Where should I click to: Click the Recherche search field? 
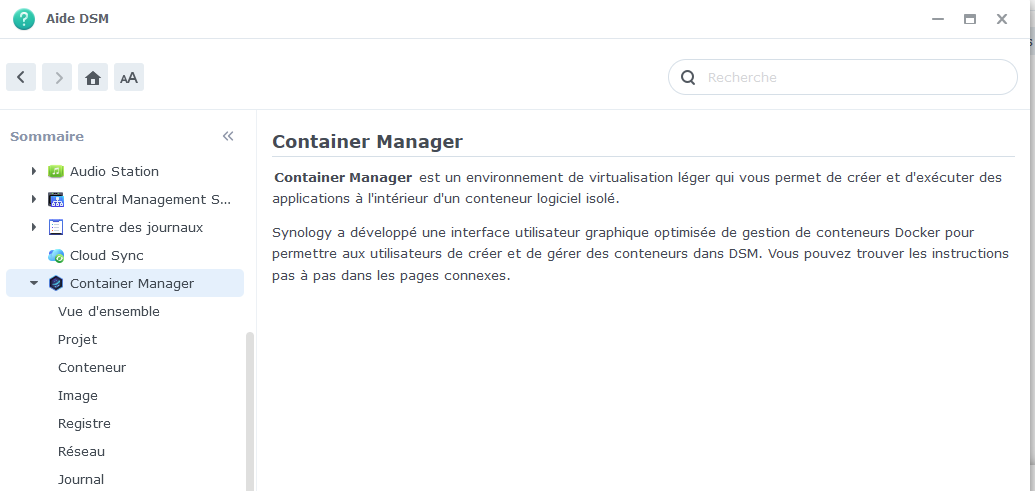pyautogui.click(x=843, y=77)
